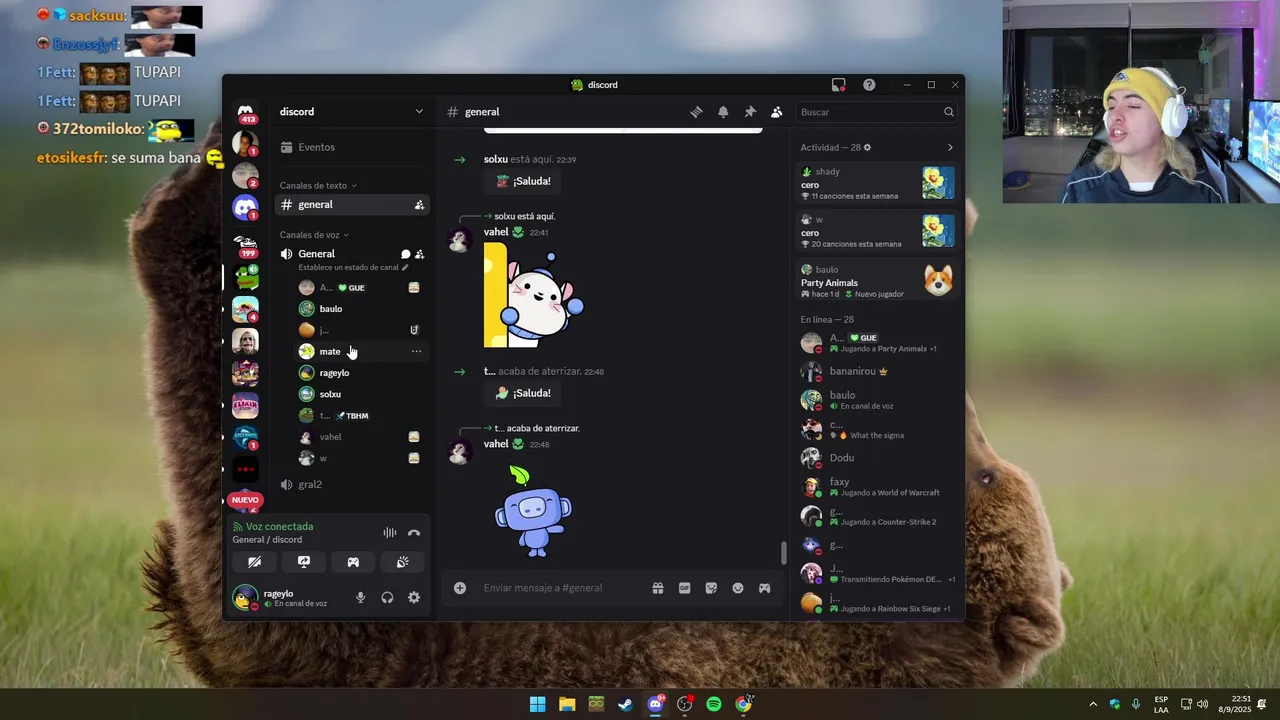Viewport: 1280px width, 720px height.
Task: Open apps controller icon in message bar
Action: pyautogui.click(x=764, y=588)
